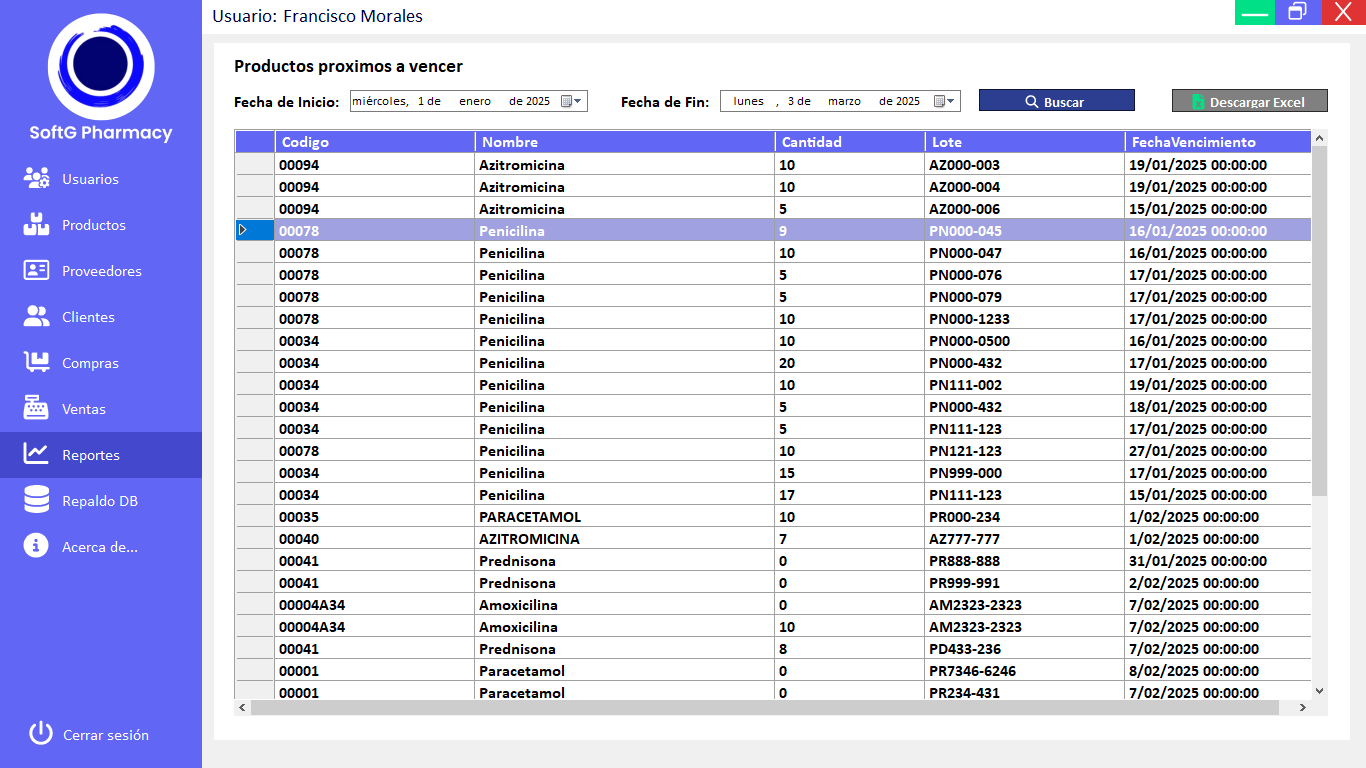Select the Repaldo DB database icon
This screenshot has width=1366, height=768.
[x=37, y=501]
